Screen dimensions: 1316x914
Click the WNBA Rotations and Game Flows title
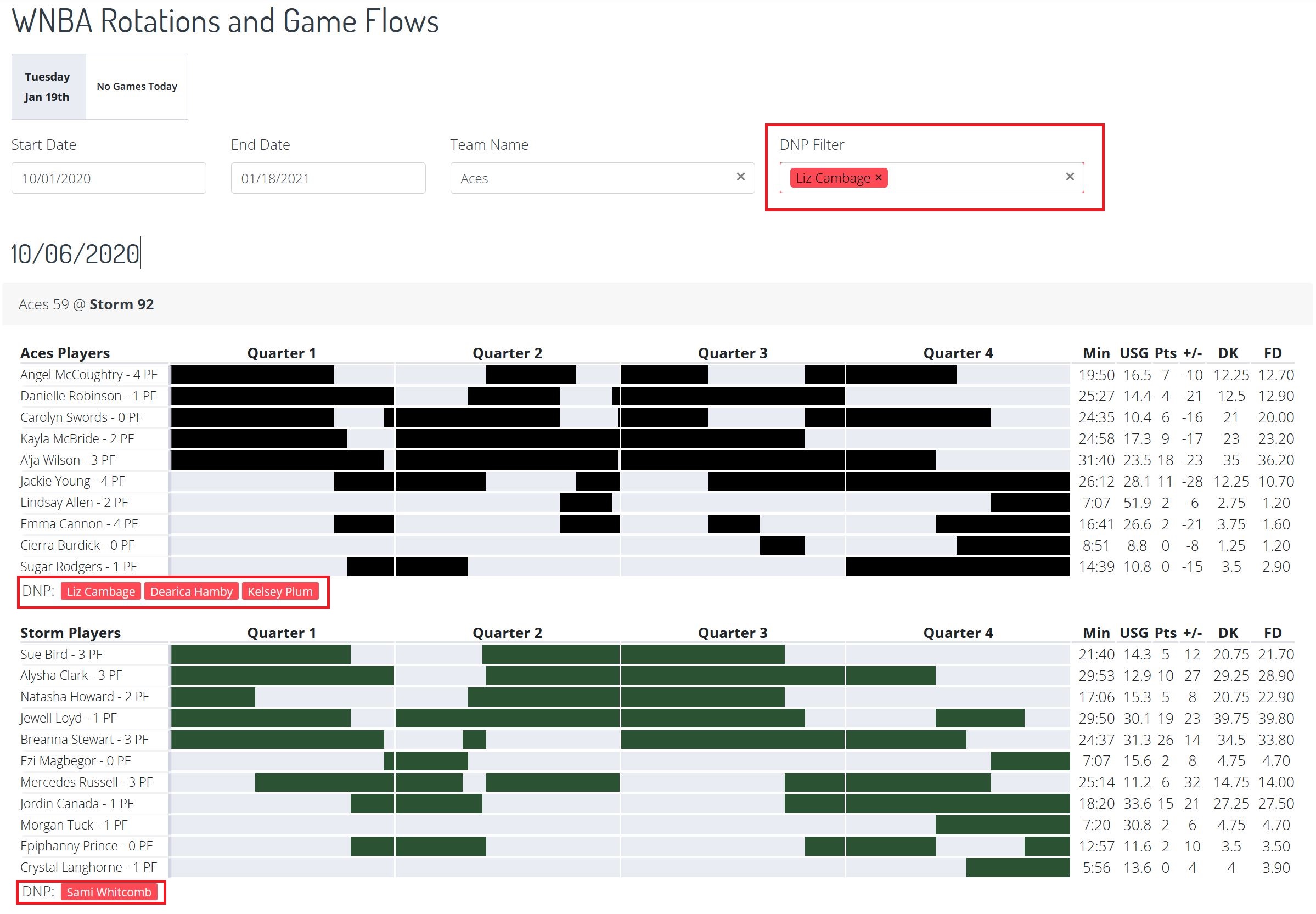[225, 22]
